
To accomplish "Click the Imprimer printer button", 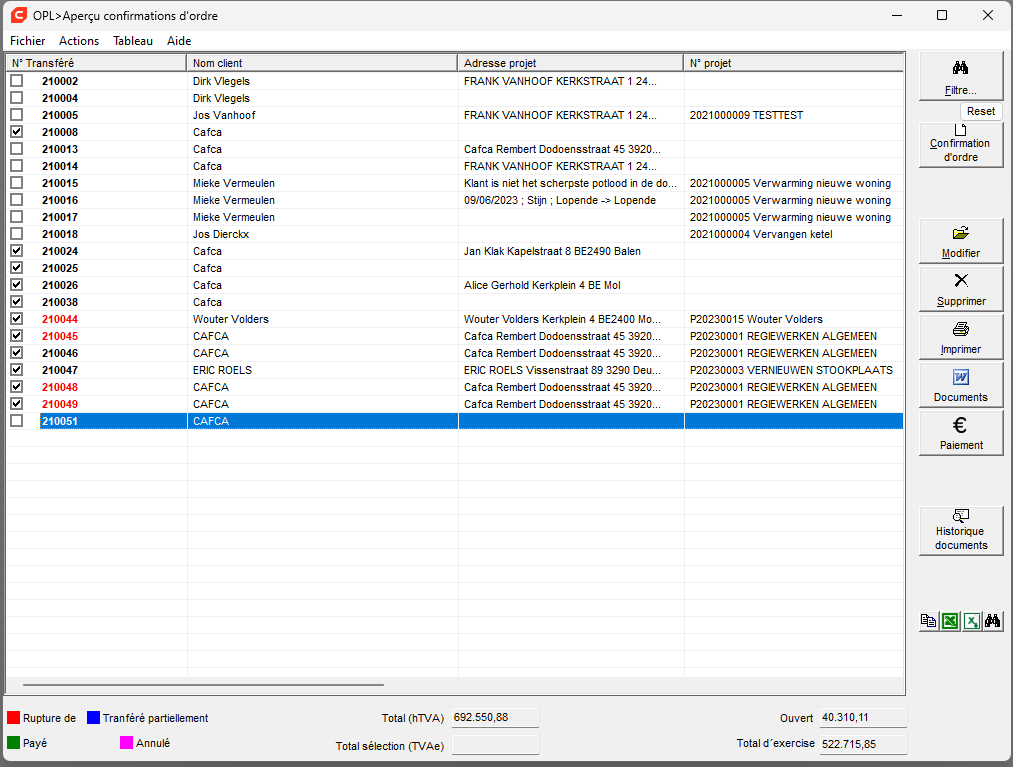I will coord(961,337).
